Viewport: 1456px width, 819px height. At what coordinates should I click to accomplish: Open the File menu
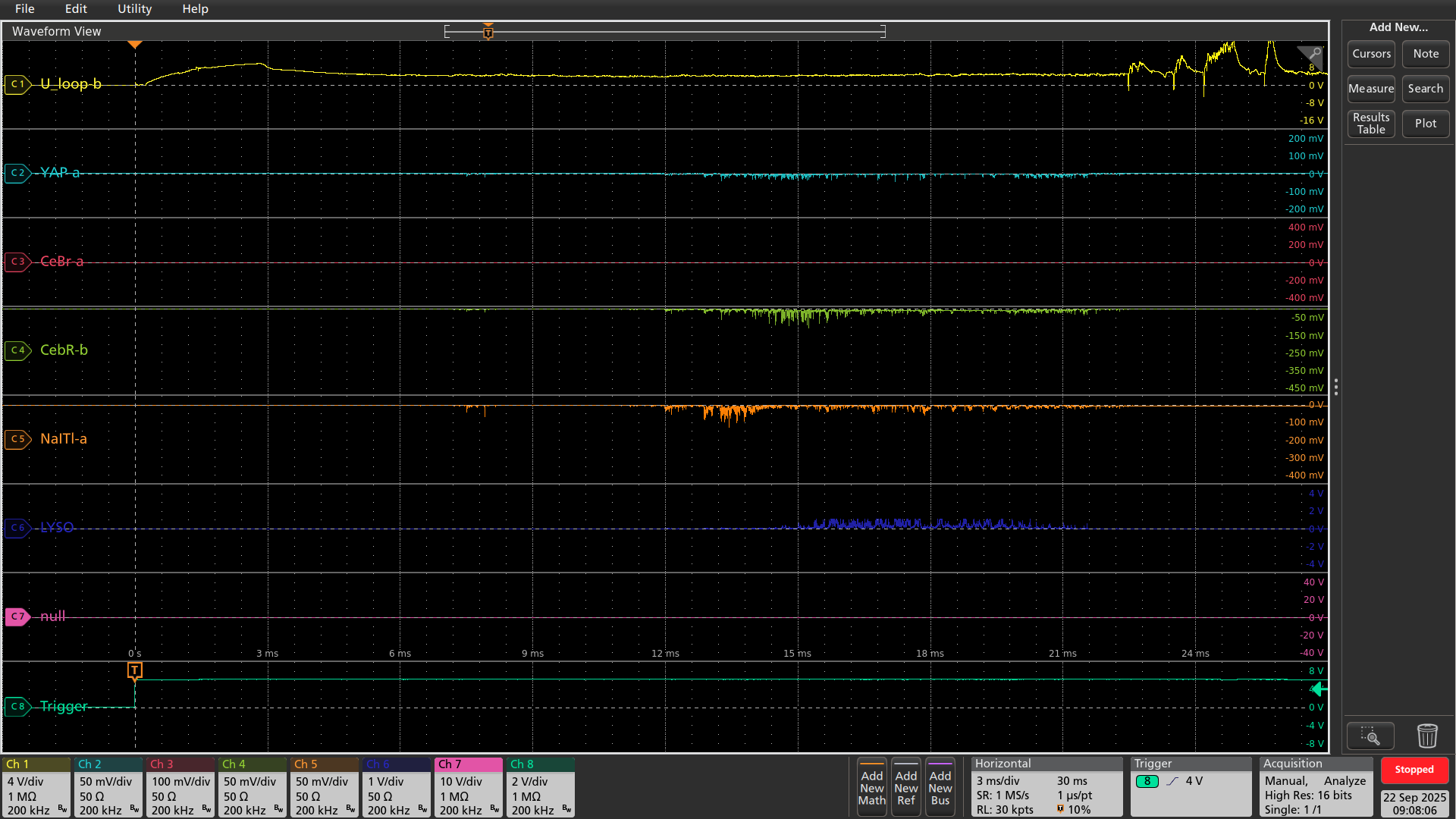[24, 9]
